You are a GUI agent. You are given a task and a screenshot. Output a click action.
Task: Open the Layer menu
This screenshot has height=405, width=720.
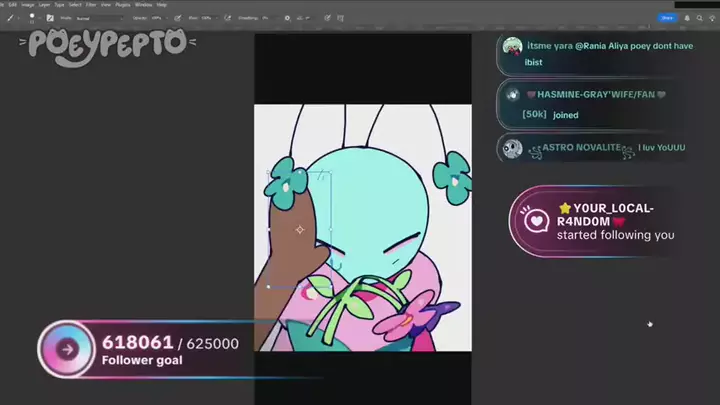click(x=44, y=5)
